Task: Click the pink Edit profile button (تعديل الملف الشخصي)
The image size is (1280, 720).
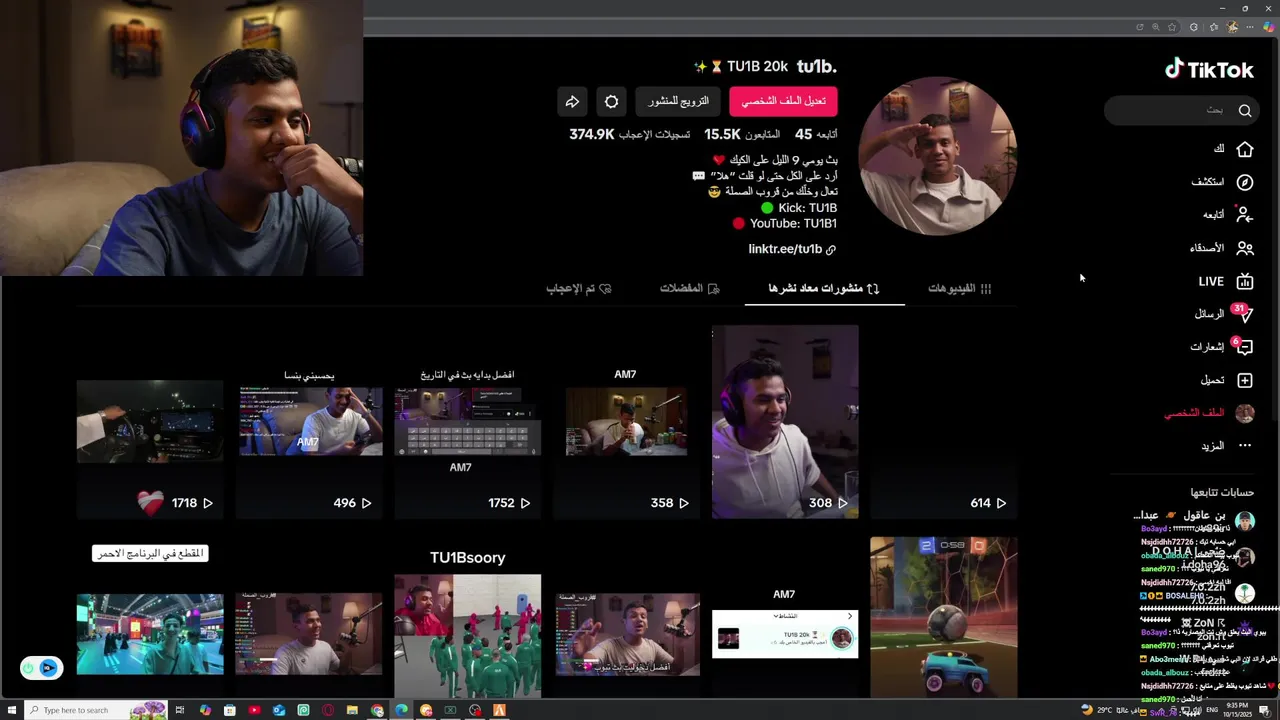Action: (x=783, y=101)
